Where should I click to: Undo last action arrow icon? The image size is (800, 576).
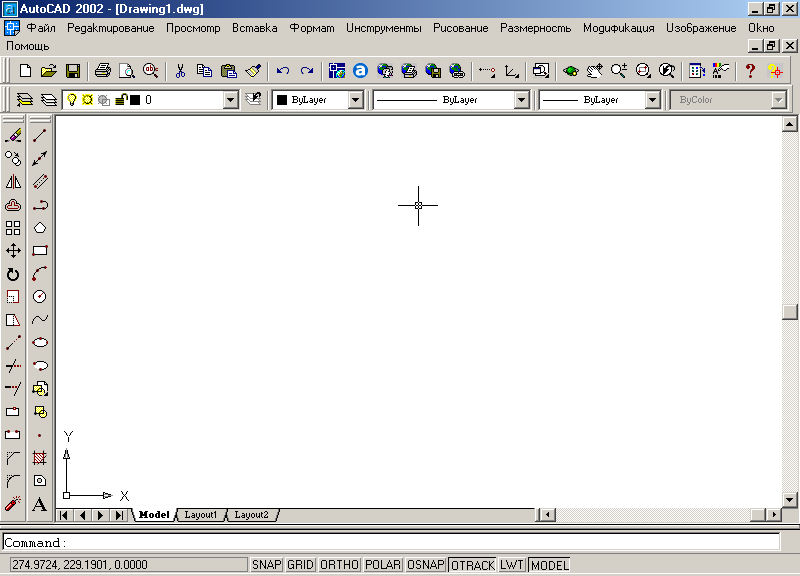tap(283, 70)
